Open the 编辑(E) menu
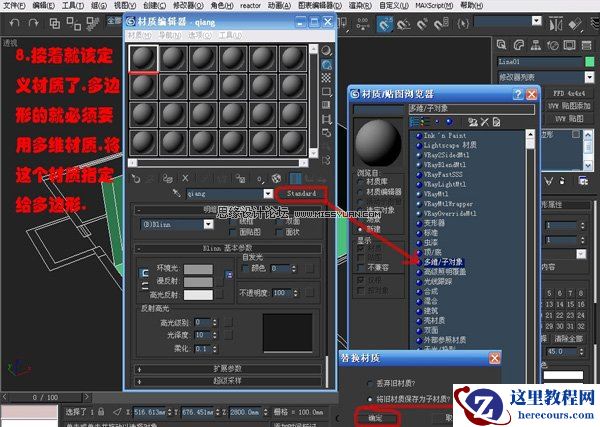Screen dimensions: 600x427 (x=44, y=5)
